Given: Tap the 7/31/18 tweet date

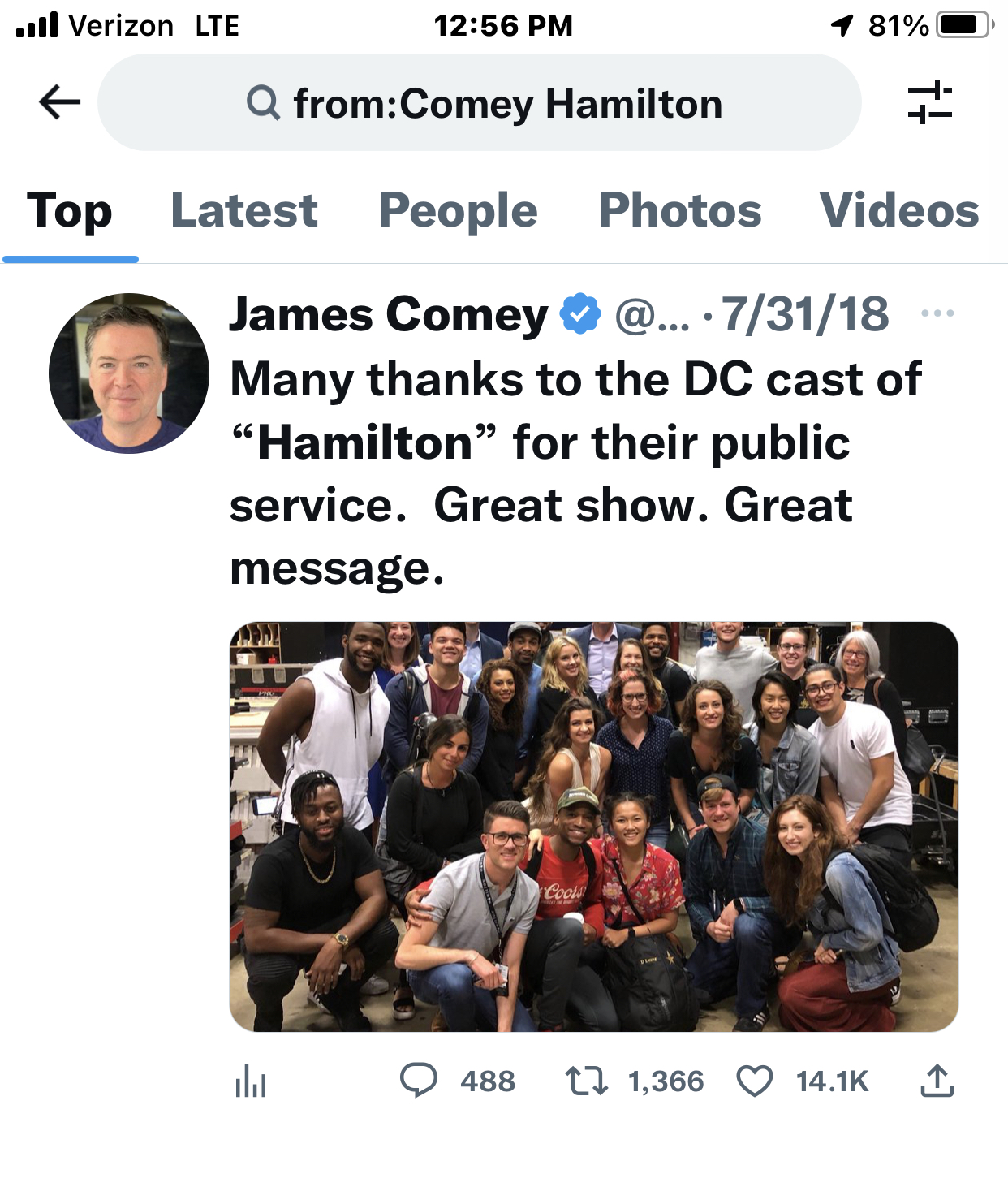Looking at the screenshot, I should [x=805, y=315].
